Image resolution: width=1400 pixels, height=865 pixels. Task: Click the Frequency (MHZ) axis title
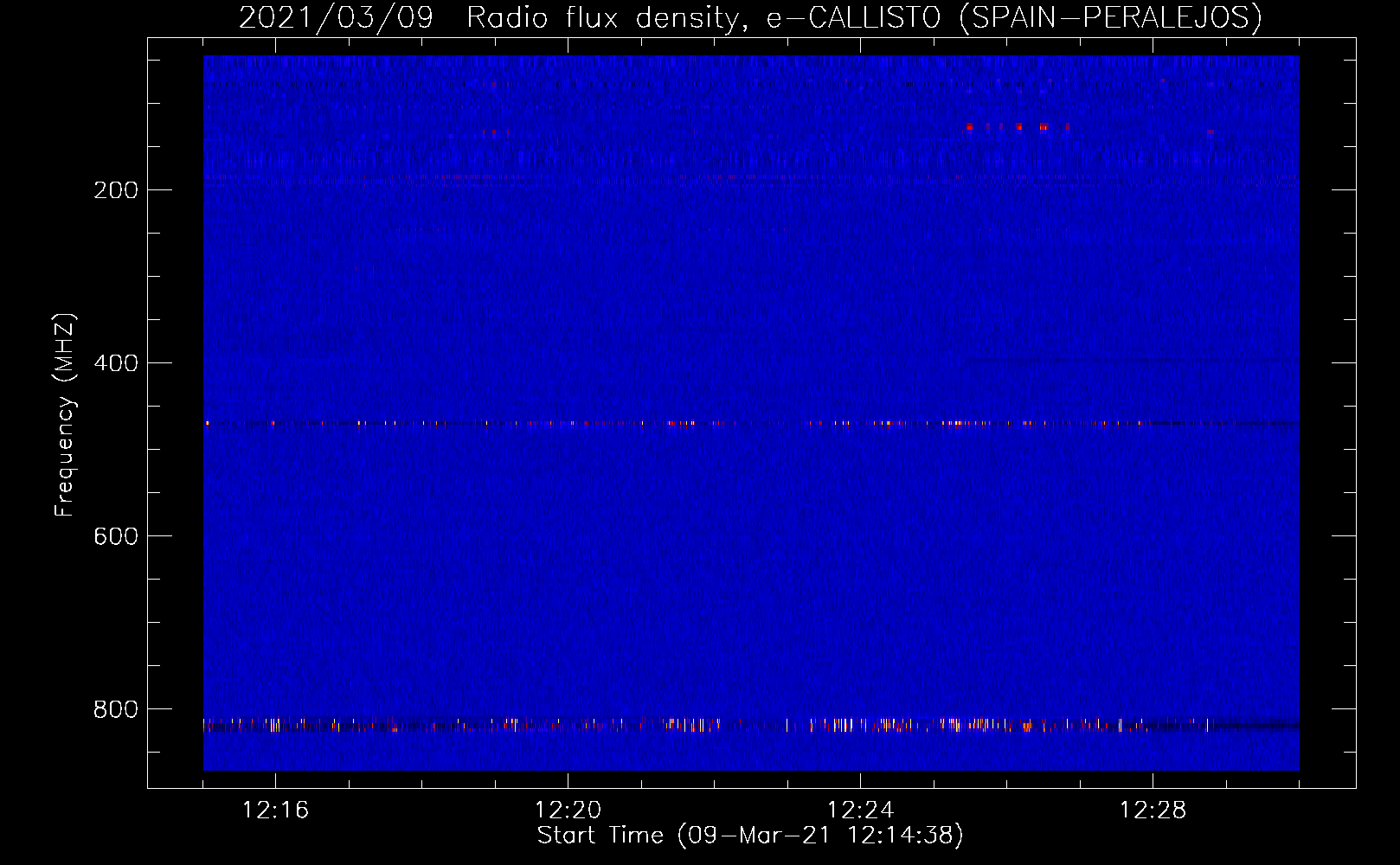click(65, 415)
